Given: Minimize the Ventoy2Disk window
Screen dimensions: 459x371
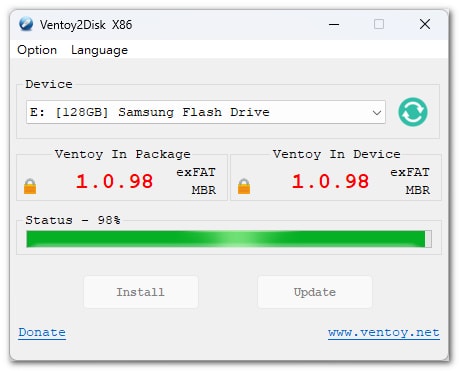Looking at the screenshot, I should (x=334, y=24).
